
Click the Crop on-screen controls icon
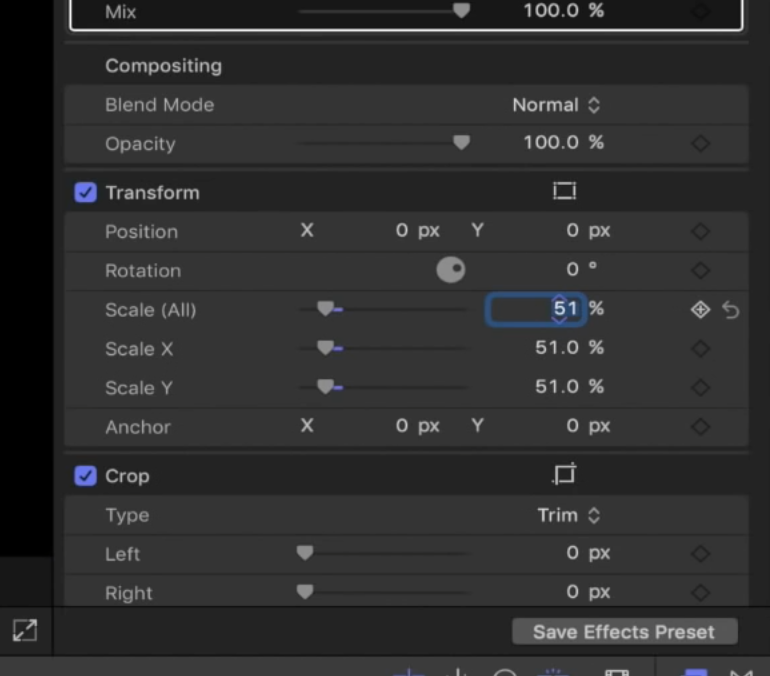(565, 475)
